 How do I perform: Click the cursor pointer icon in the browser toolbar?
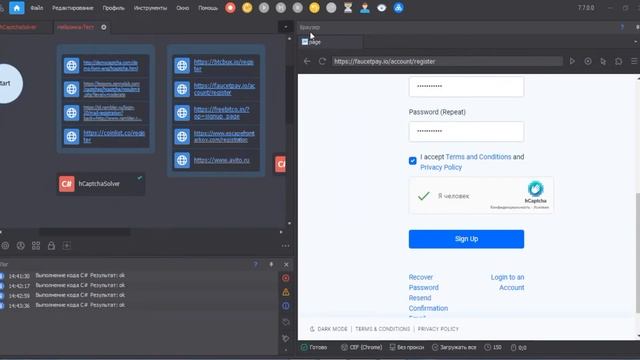(603, 61)
